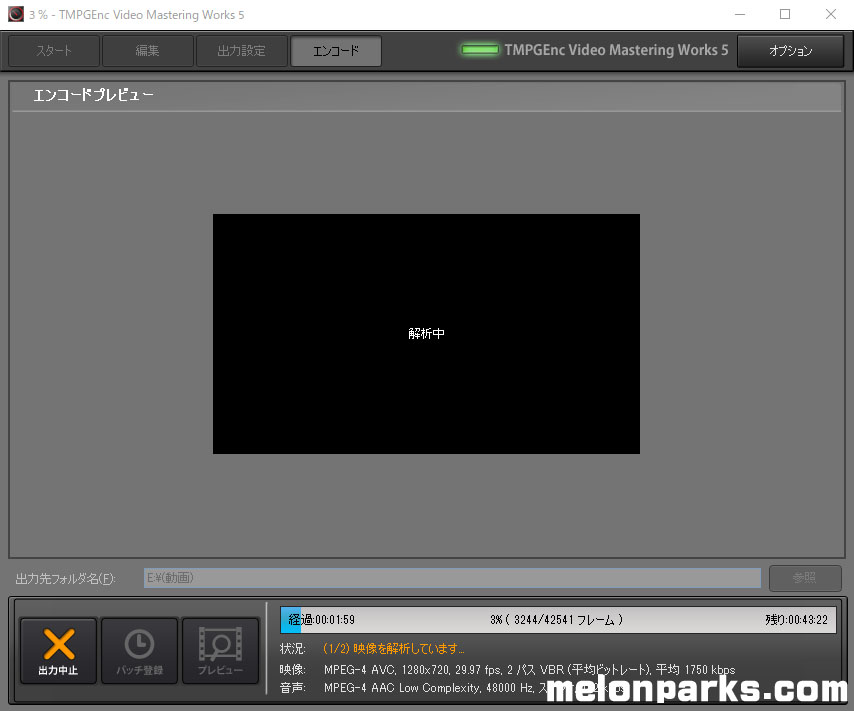Open the 出力設定 tab
Screen dimensions: 854x711
(x=241, y=51)
